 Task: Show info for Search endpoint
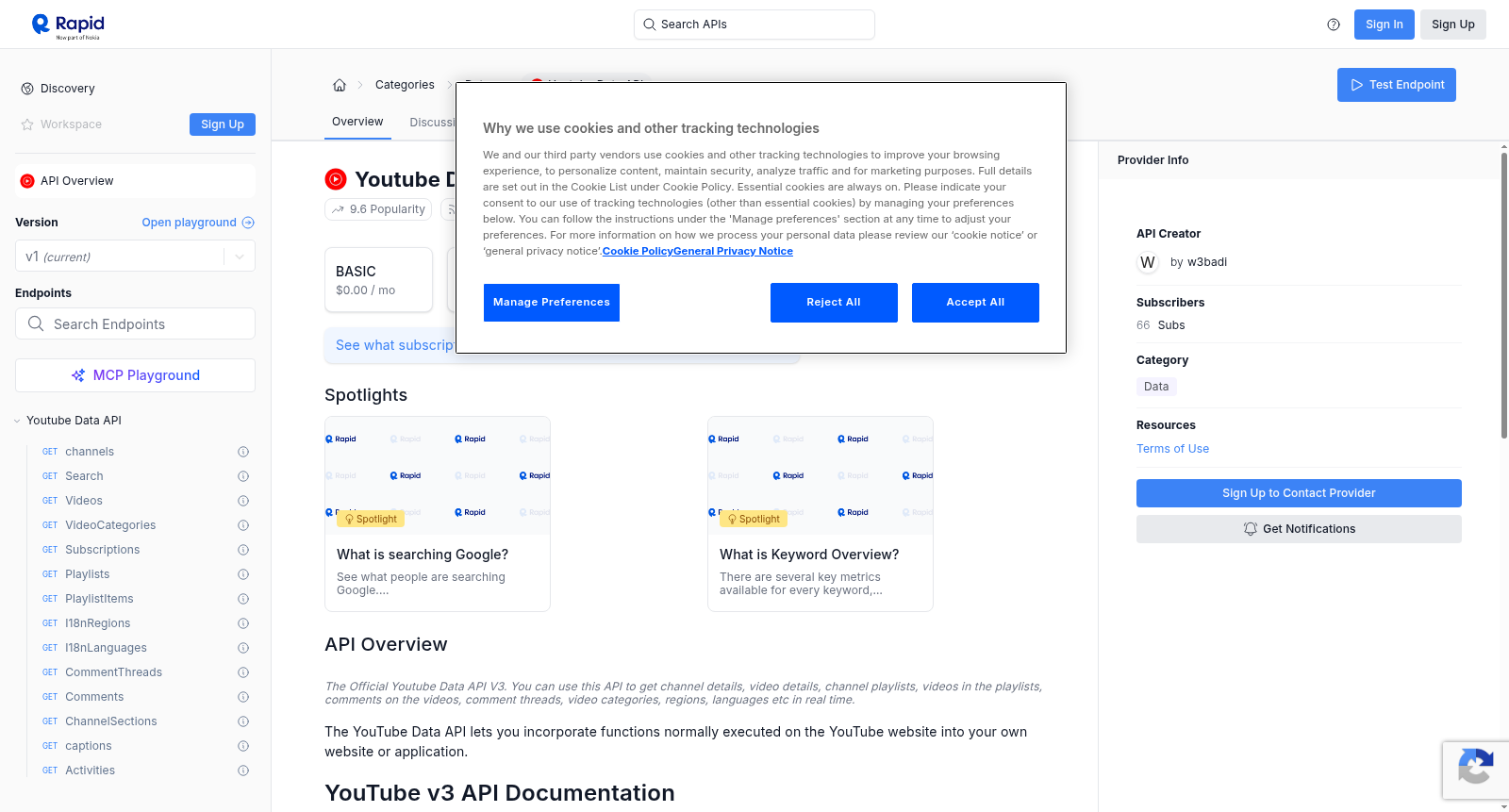tap(243, 476)
